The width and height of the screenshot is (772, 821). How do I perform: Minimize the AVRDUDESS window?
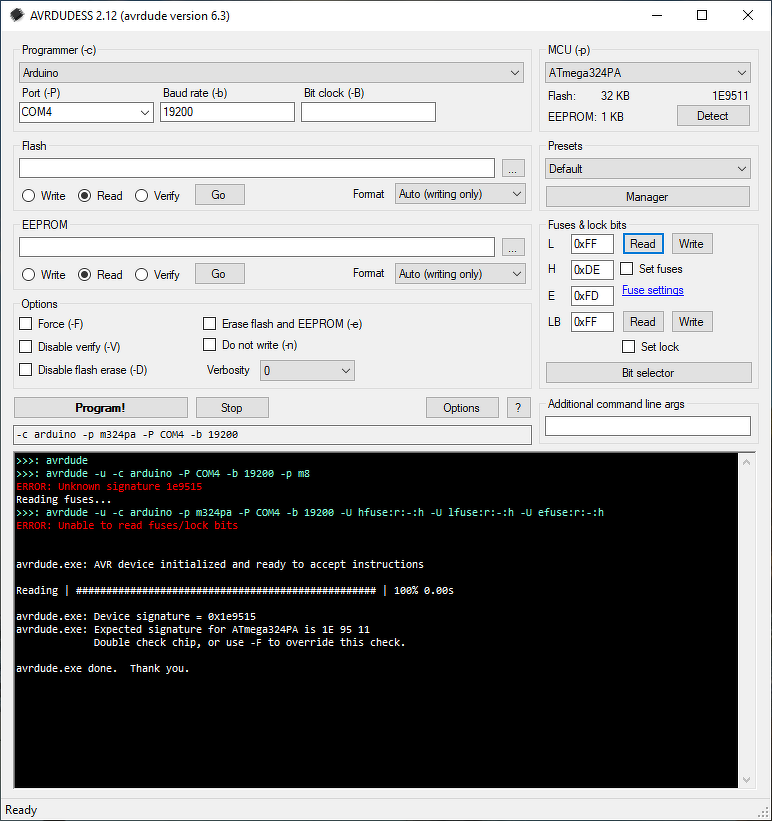coord(657,15)
